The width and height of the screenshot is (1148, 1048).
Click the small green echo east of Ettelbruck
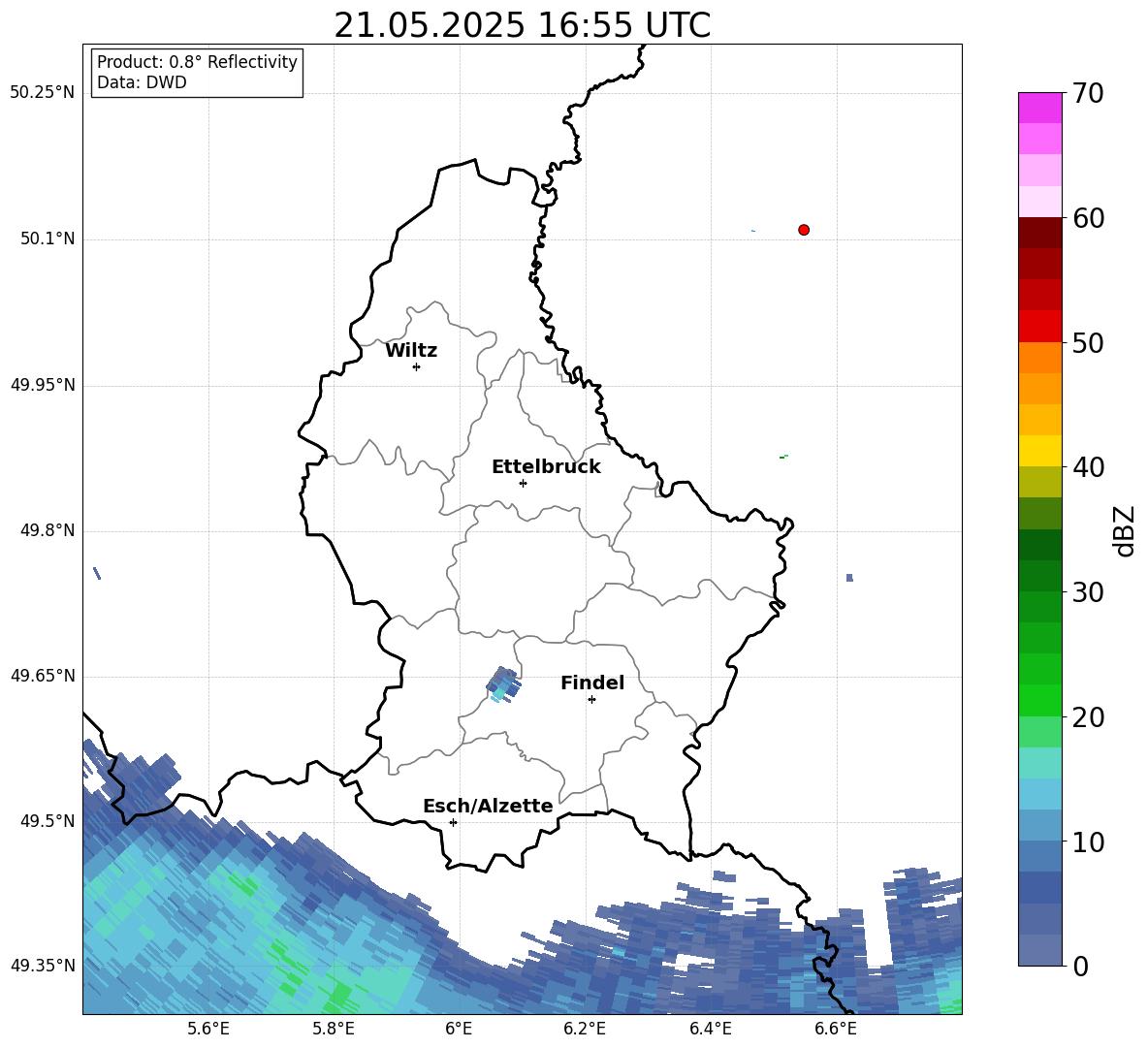point(783,457)
